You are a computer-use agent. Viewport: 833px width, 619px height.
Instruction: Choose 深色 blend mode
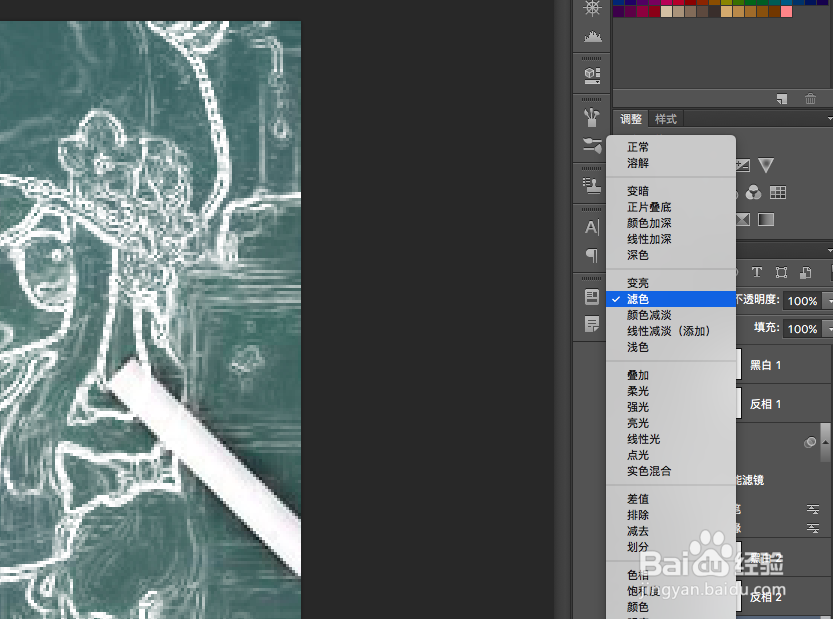tap(671, 255)
